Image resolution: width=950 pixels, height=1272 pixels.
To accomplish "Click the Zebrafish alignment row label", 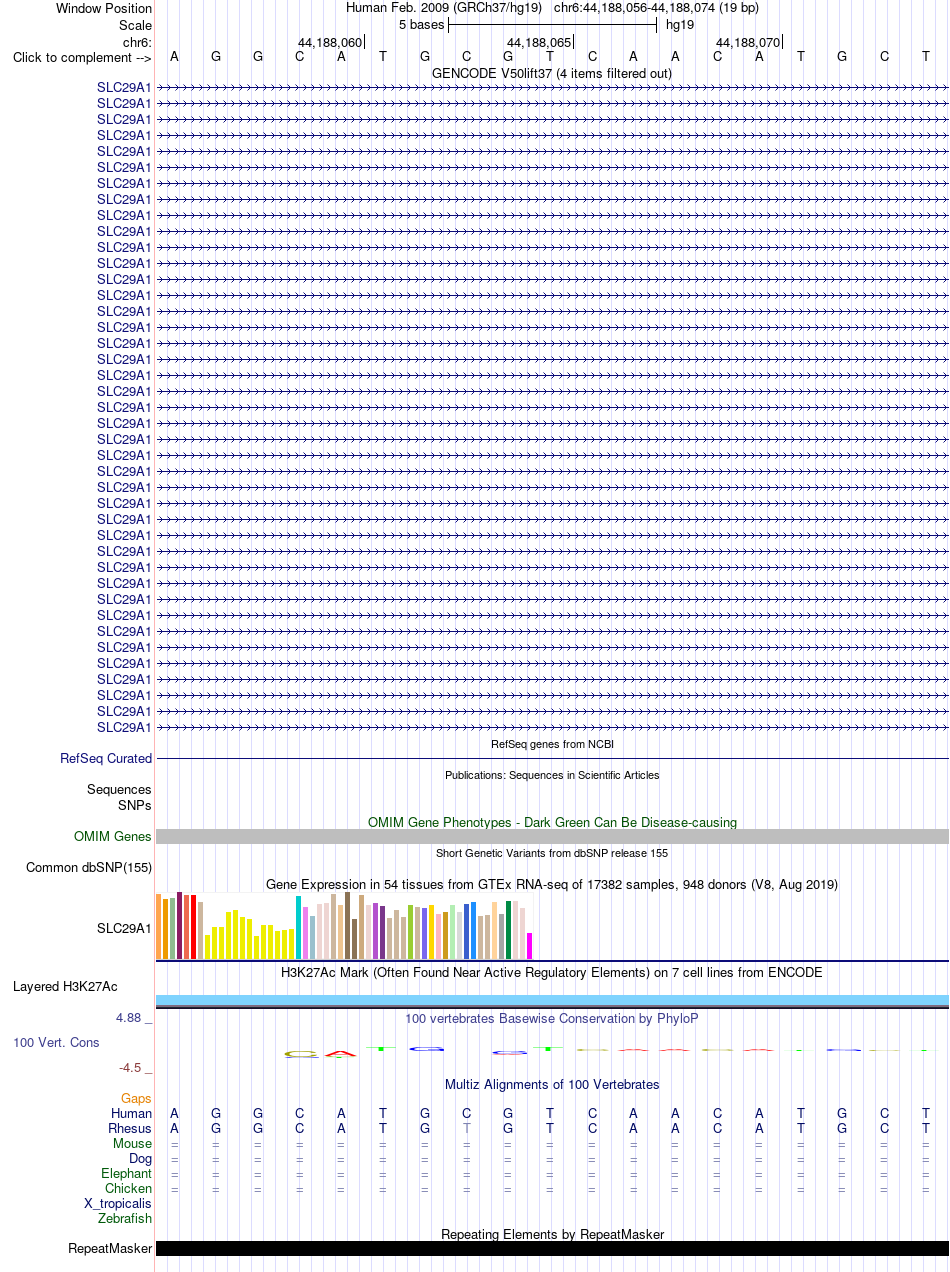I will click(x=125, y=1218).
